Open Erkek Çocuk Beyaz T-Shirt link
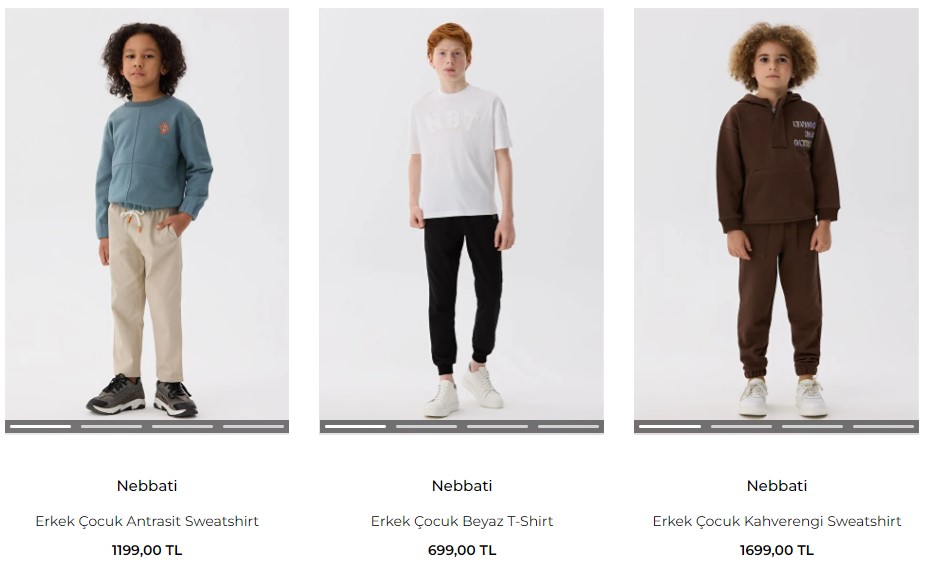Viewport: 931px width, 583px height. [x=462, y=521]
